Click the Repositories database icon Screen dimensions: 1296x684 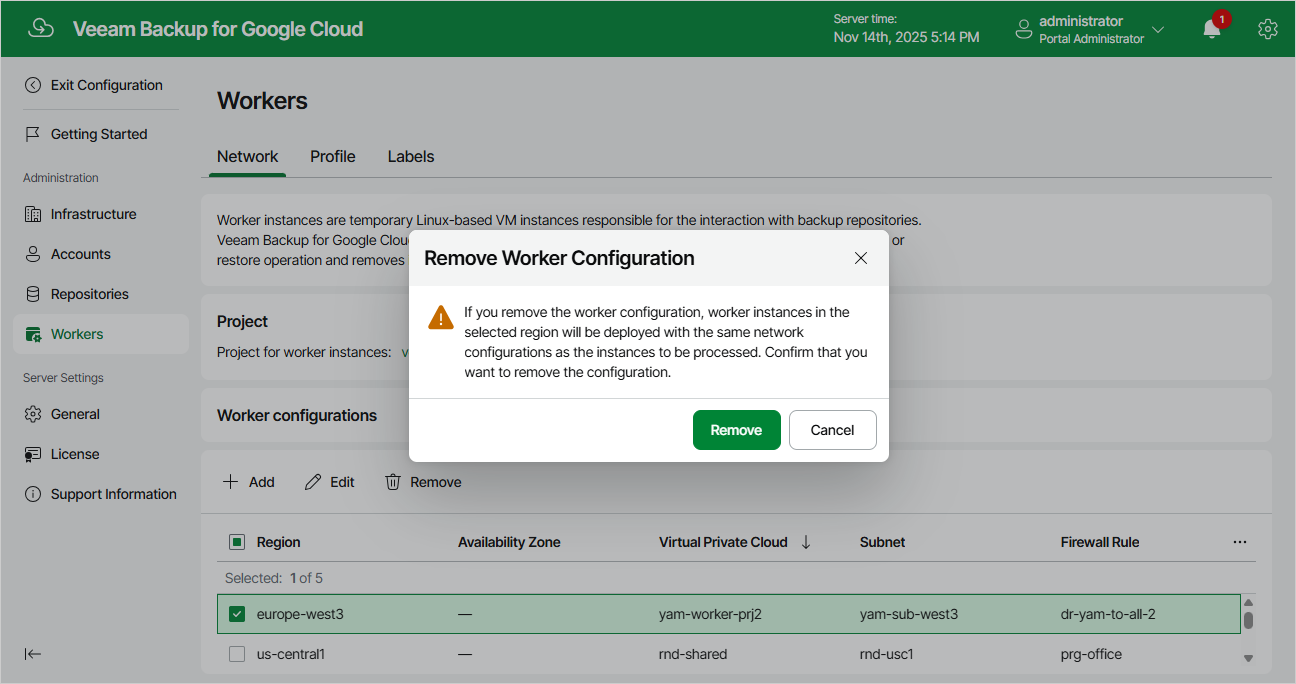click(x=33, y=294)
